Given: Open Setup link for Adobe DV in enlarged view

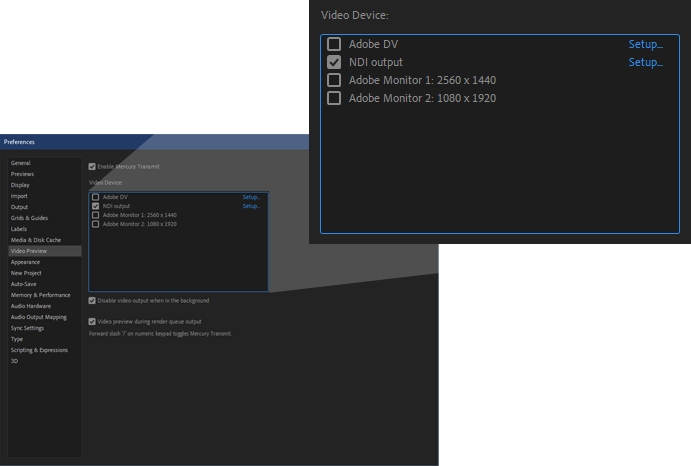Looking at the screenshot, I should coord(645,44).
